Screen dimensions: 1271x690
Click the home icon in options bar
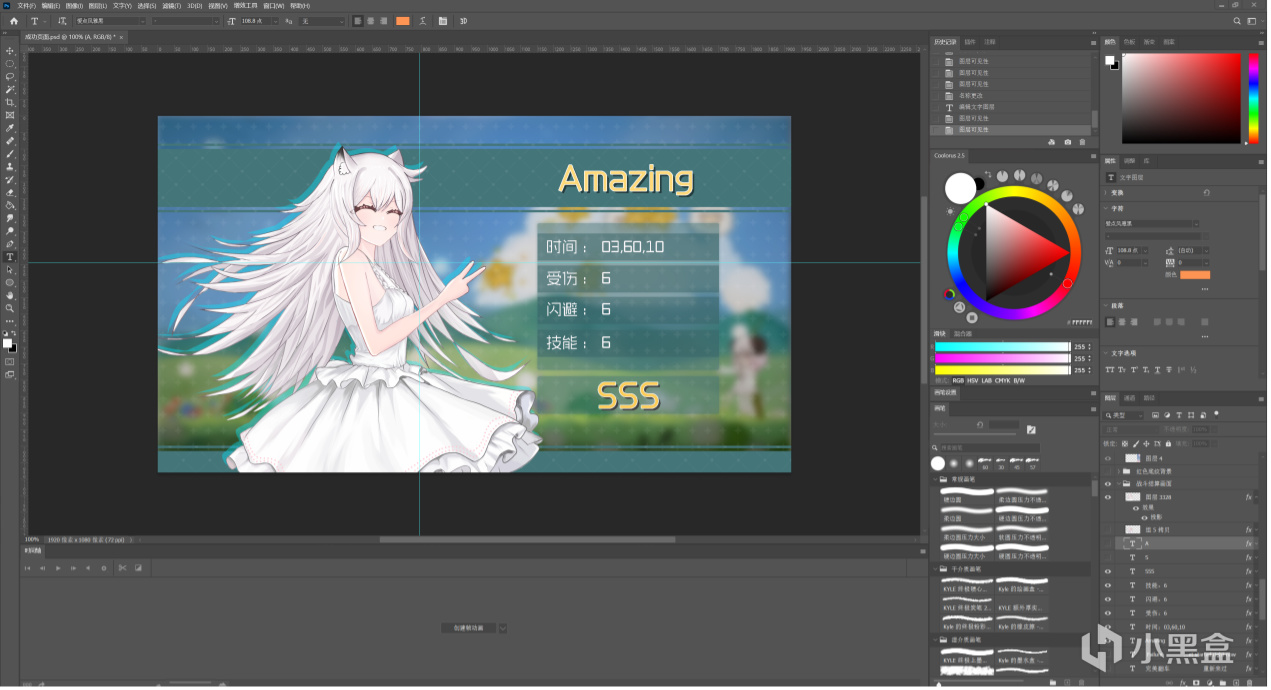coord(13,21)
